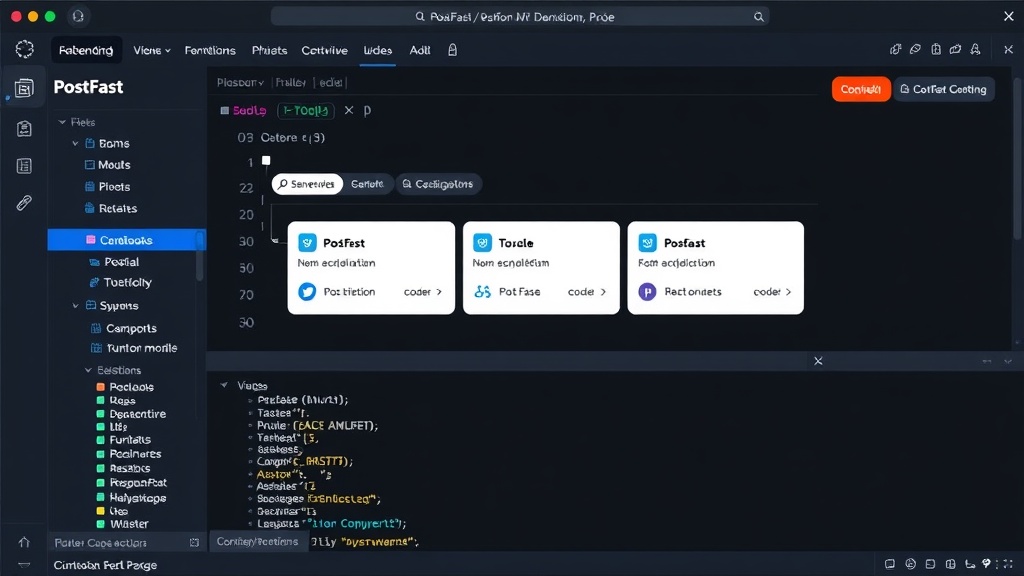Open the Adit menu
Screen dimensions: 1024x576
tap(419, 50)
